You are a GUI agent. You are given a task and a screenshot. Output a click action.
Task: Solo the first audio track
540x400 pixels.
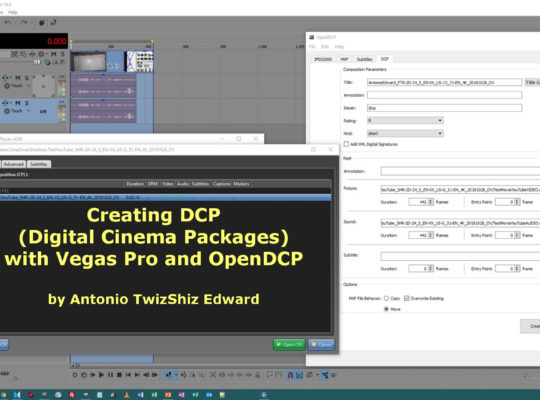click(27, 78)
